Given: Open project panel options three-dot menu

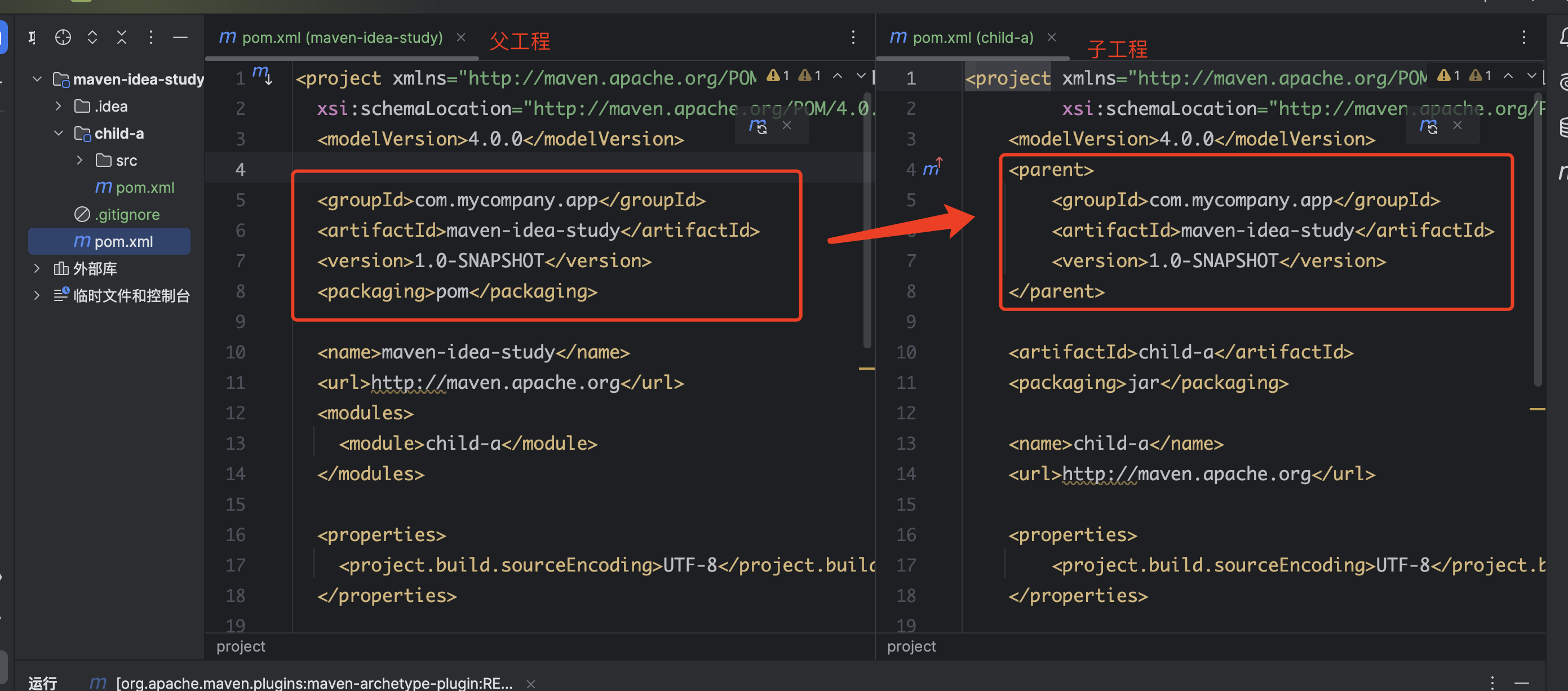Looking at the screenshot, I should coord(151,38).
